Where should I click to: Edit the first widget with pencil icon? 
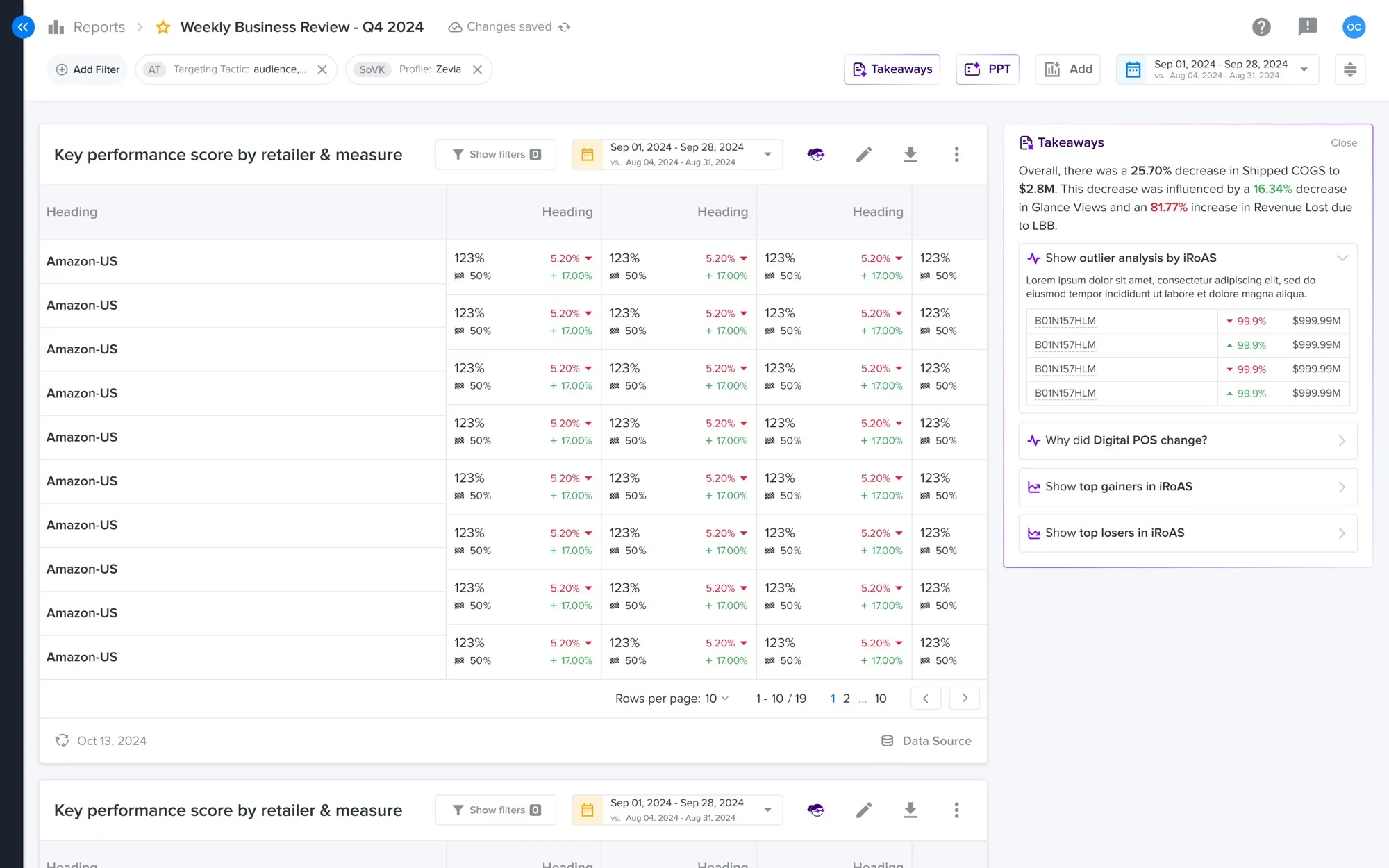pyautogui.click(x=863, y=154)
